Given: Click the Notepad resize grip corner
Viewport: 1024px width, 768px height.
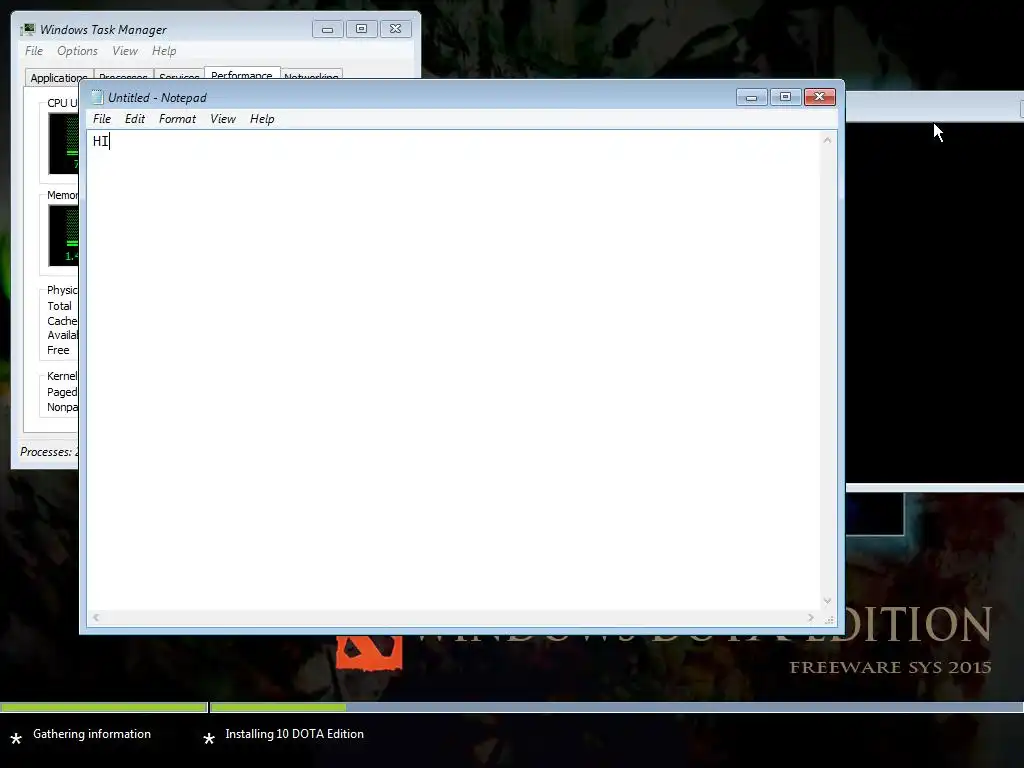Looking at the screenshot, I should pyautogui.click(x=829, y=619).
